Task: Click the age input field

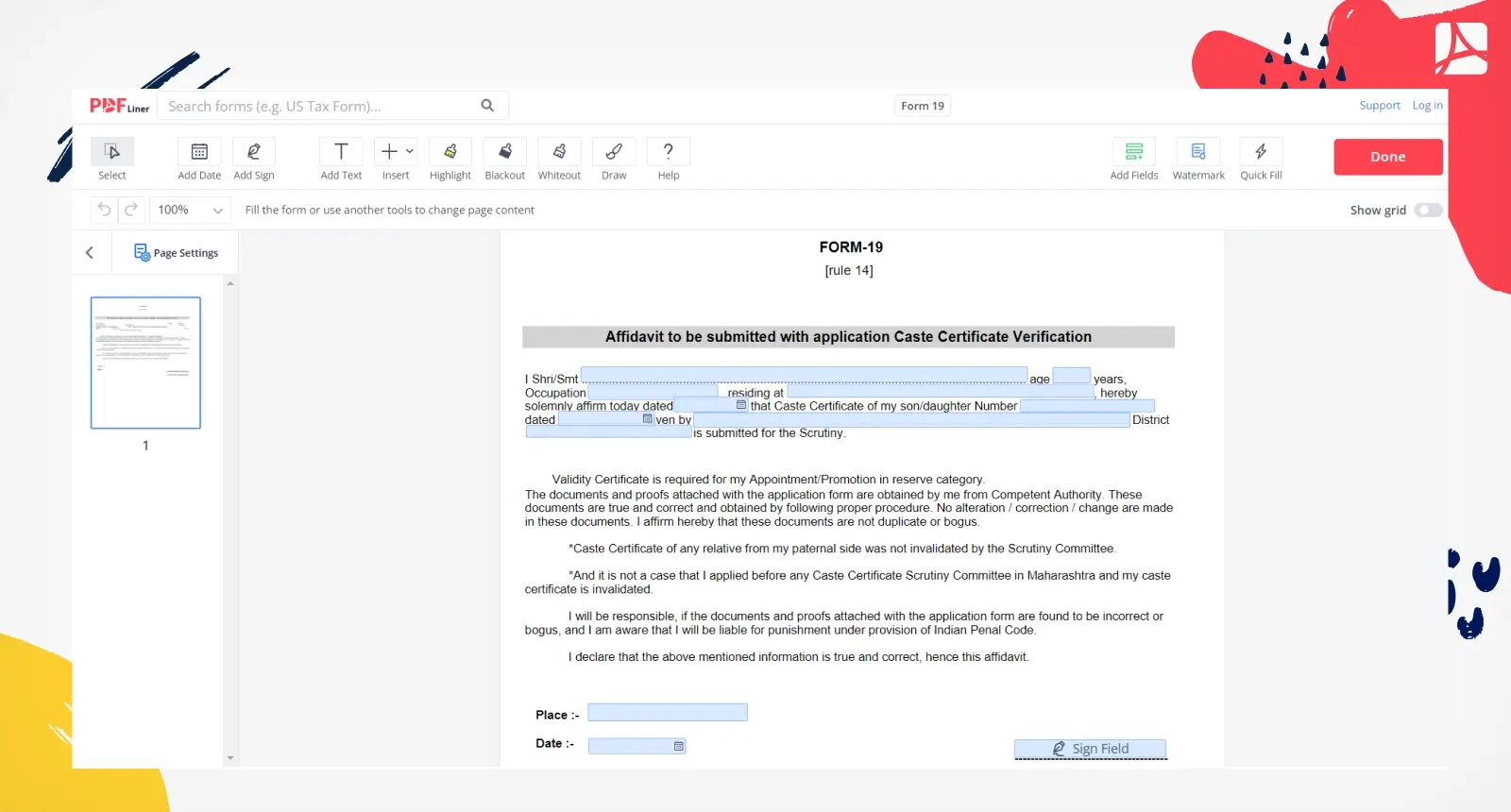Action: point(1071,375)
